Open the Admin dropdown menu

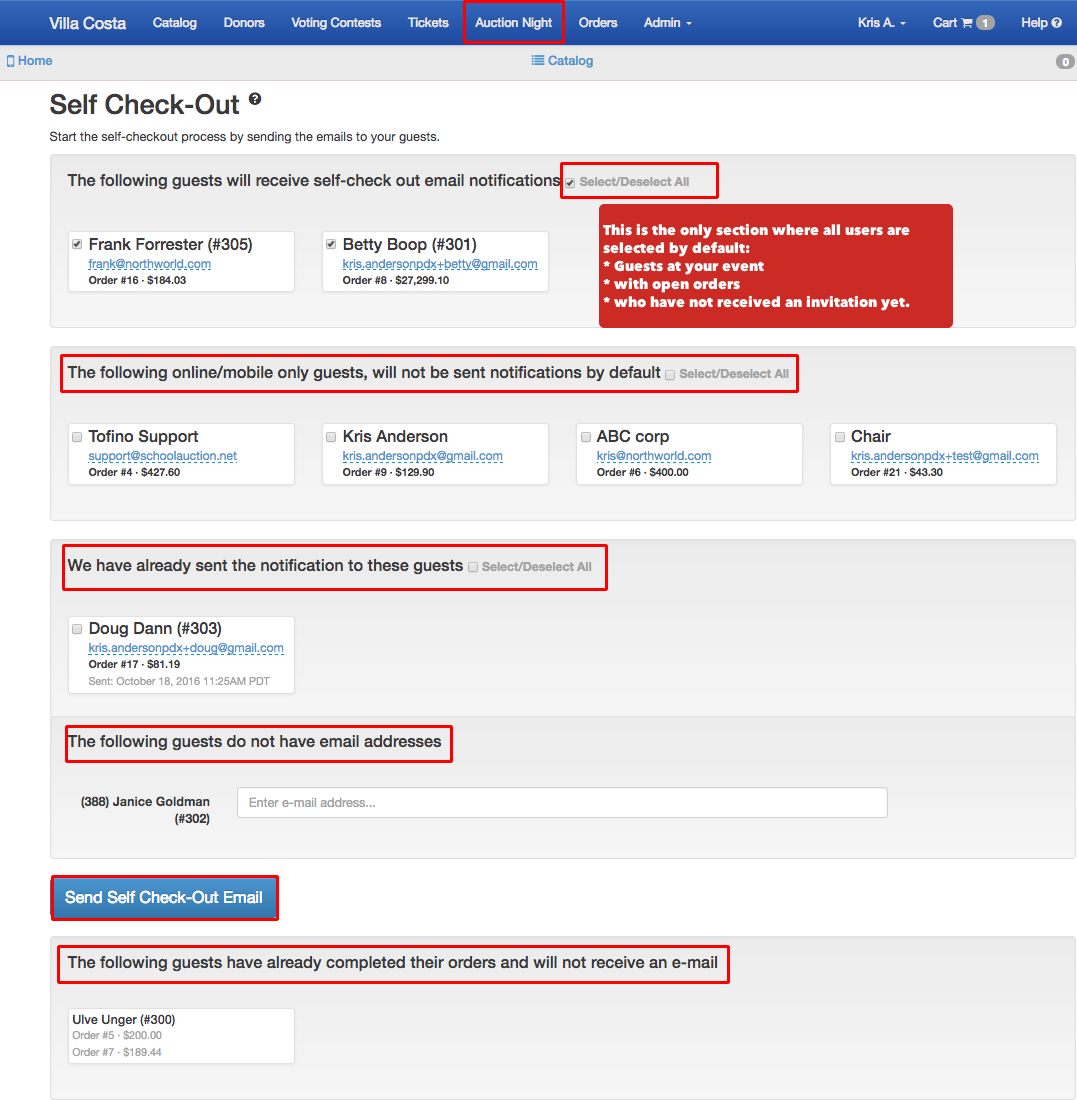point(667,22)
